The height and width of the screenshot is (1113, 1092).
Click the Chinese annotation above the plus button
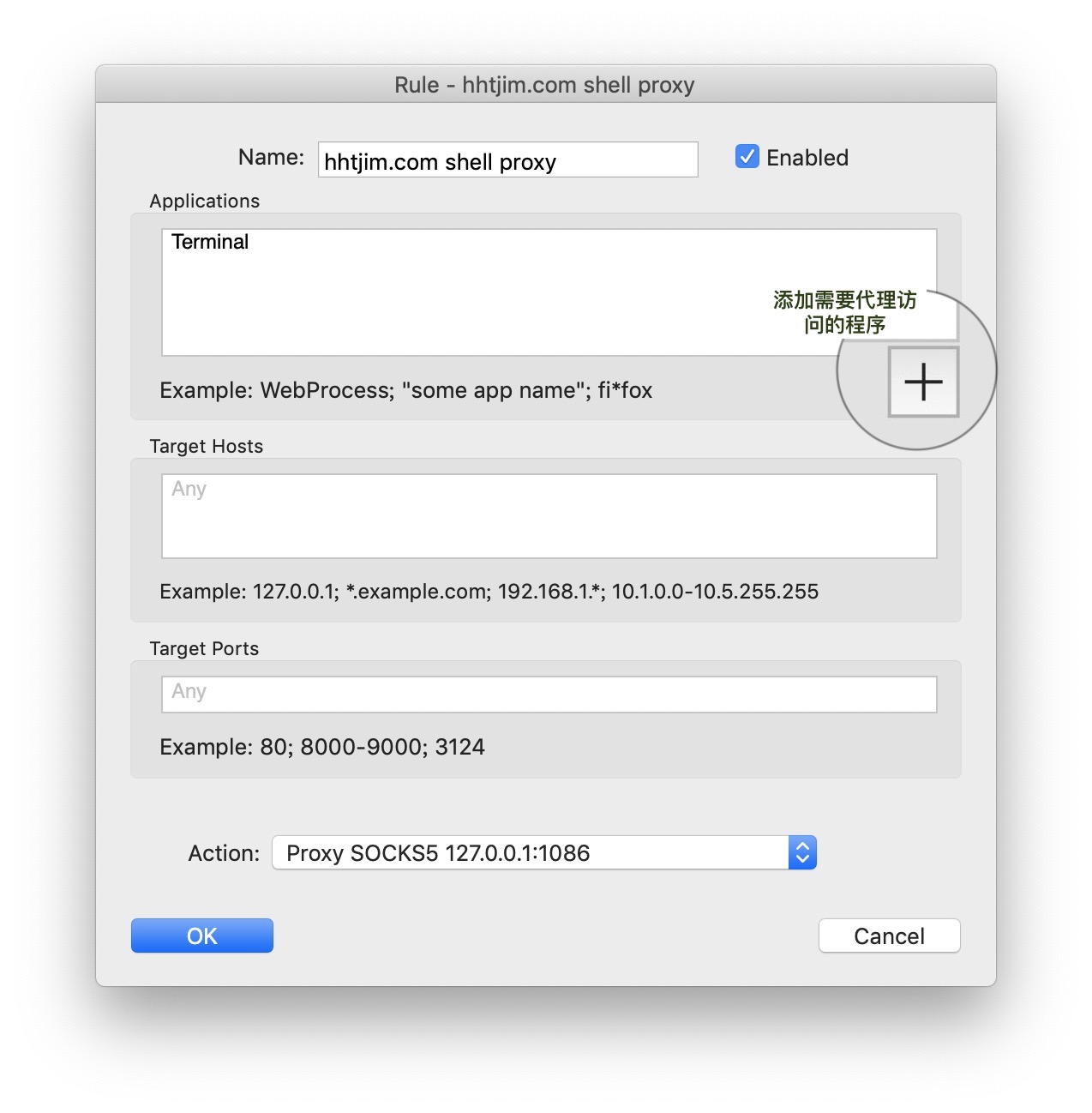click(x=844, y=312)
